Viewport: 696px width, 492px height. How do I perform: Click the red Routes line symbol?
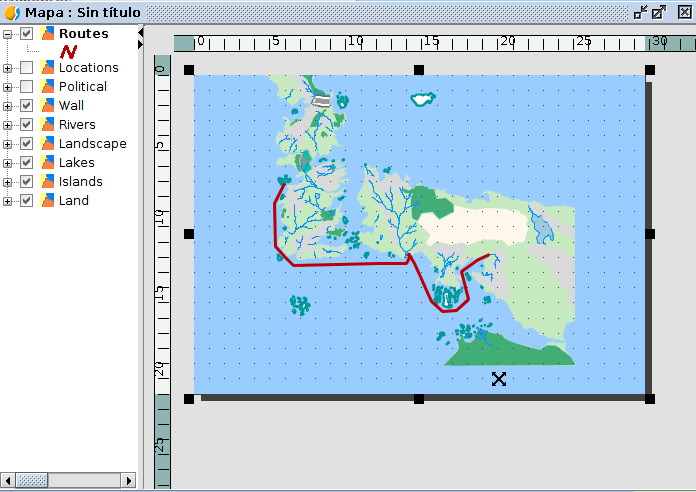click(x=69, y=51)
